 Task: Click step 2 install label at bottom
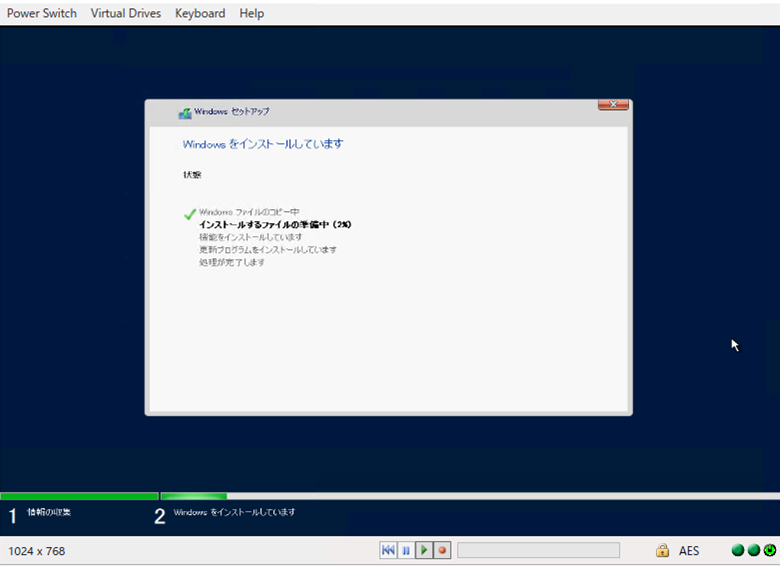coord(234,512)
